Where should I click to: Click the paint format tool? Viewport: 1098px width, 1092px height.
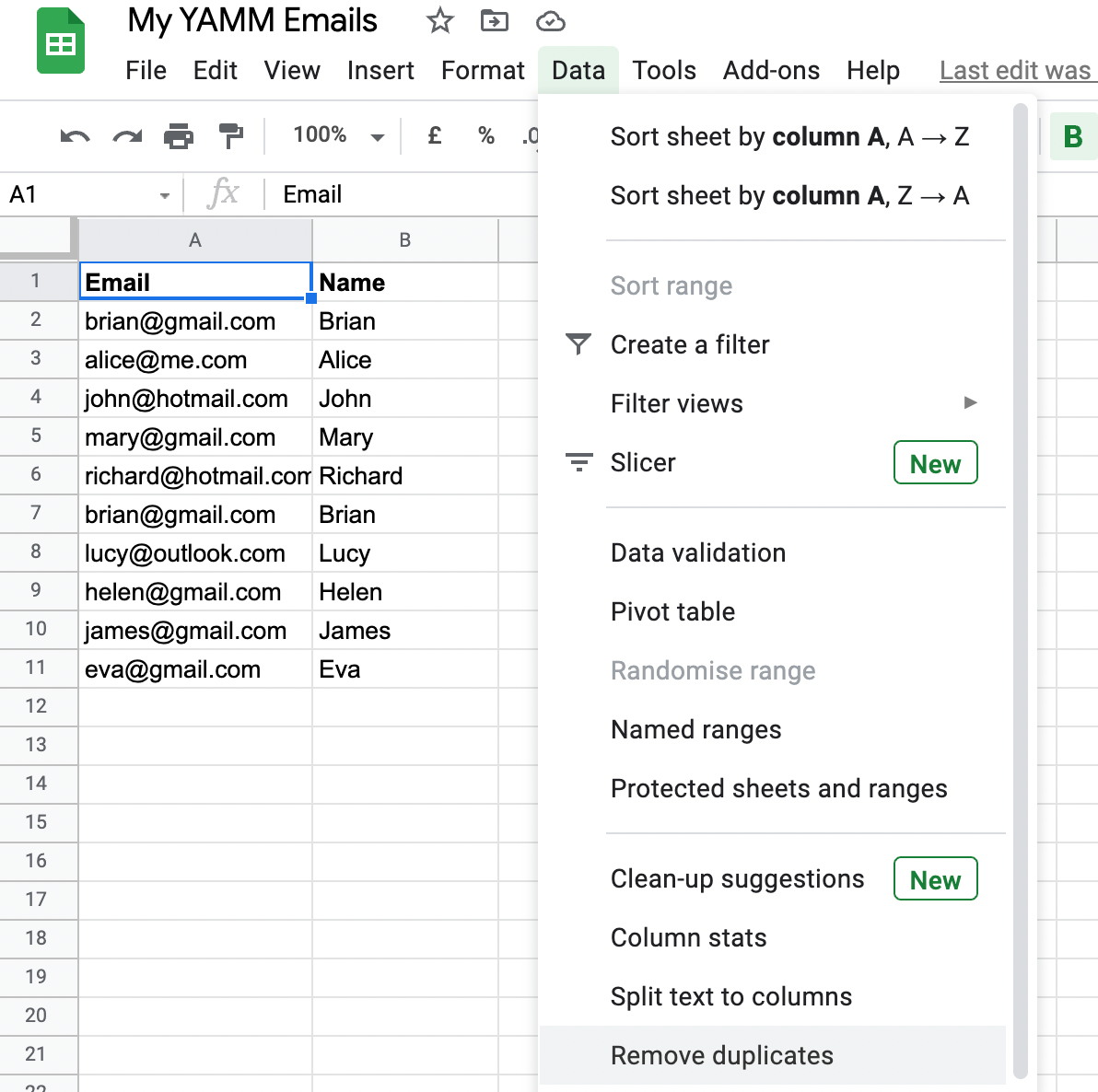[x=230, y=136]
